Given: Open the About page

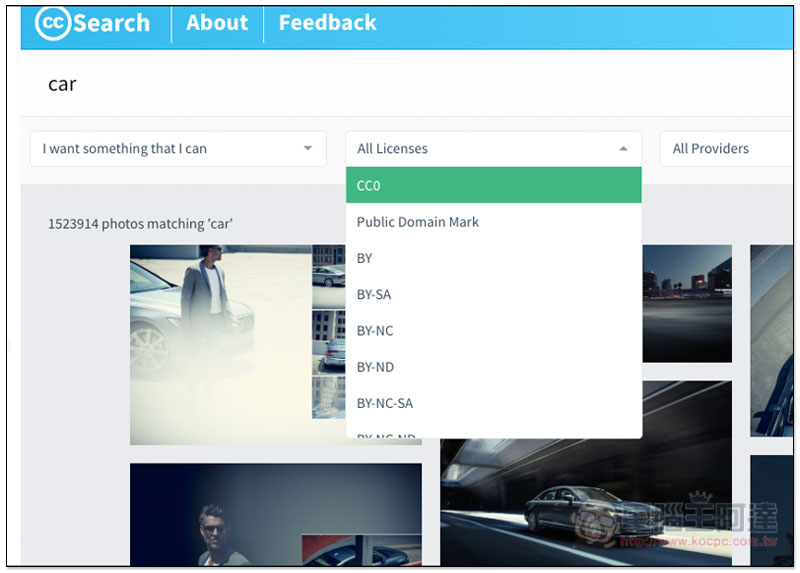Looking at the screenshot, I should tap(217, 23).
